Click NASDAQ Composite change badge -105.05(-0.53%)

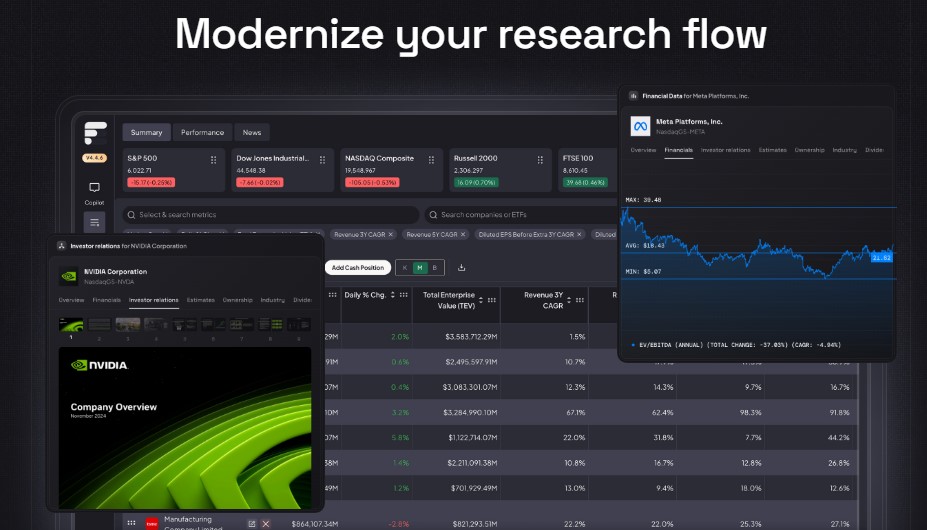[x=372, y=183]
